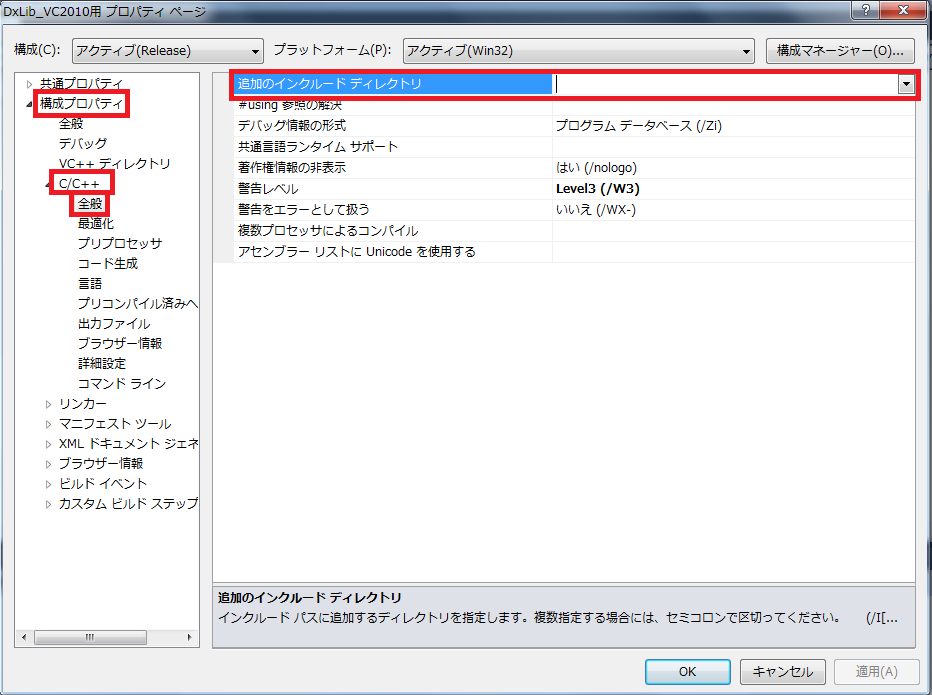The image size is (932, 695).
Task: Expand the マニフェスト ツール node arrow
Action: point(49,424)
